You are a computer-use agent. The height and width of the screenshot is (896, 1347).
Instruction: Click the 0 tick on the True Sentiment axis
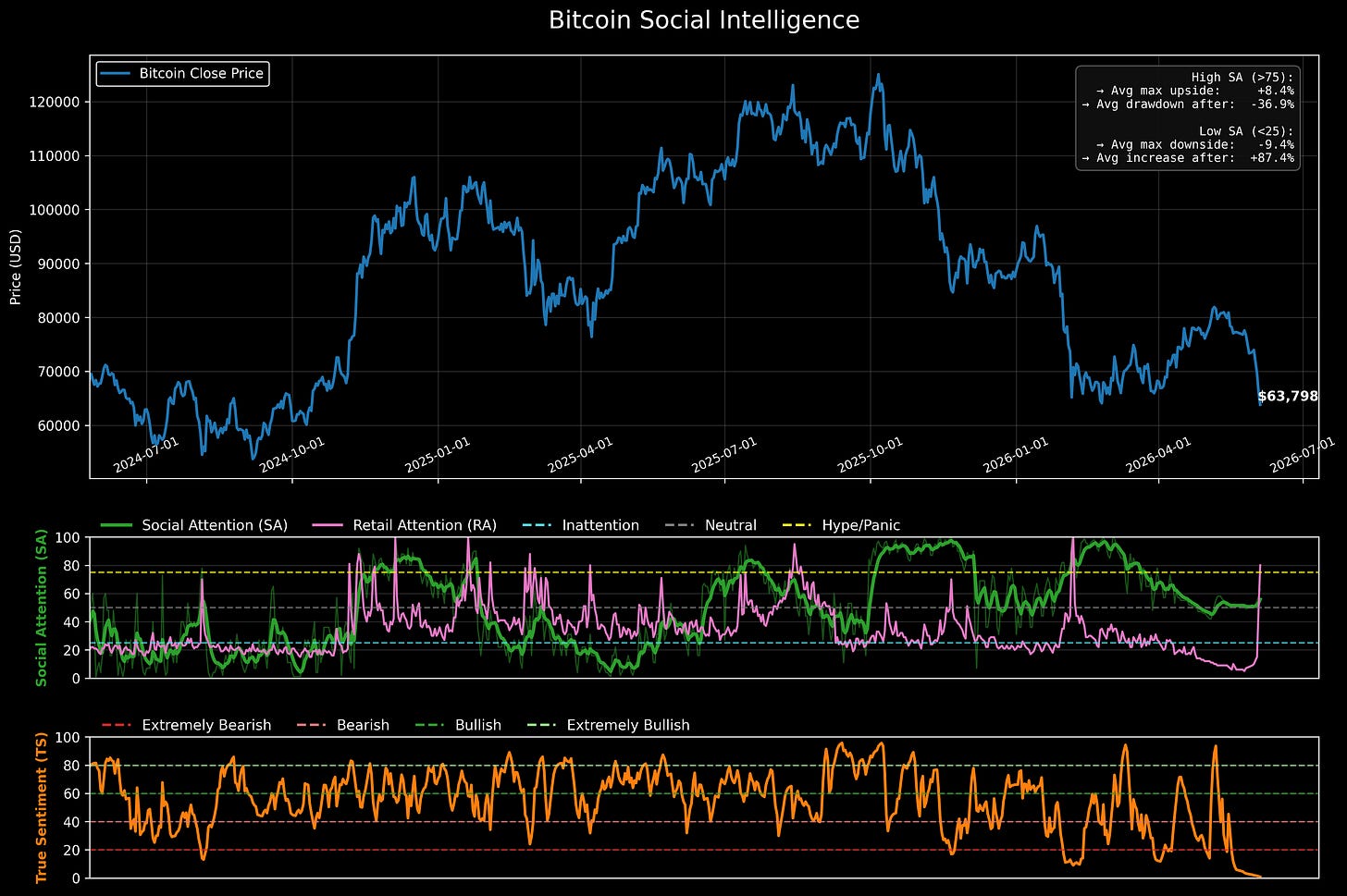pos(77,878)
